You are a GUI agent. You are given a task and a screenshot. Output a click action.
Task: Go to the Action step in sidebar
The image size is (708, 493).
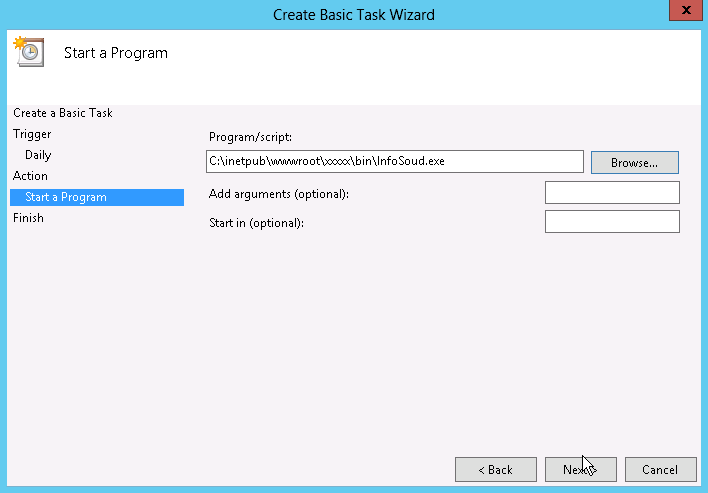point(30,176)
